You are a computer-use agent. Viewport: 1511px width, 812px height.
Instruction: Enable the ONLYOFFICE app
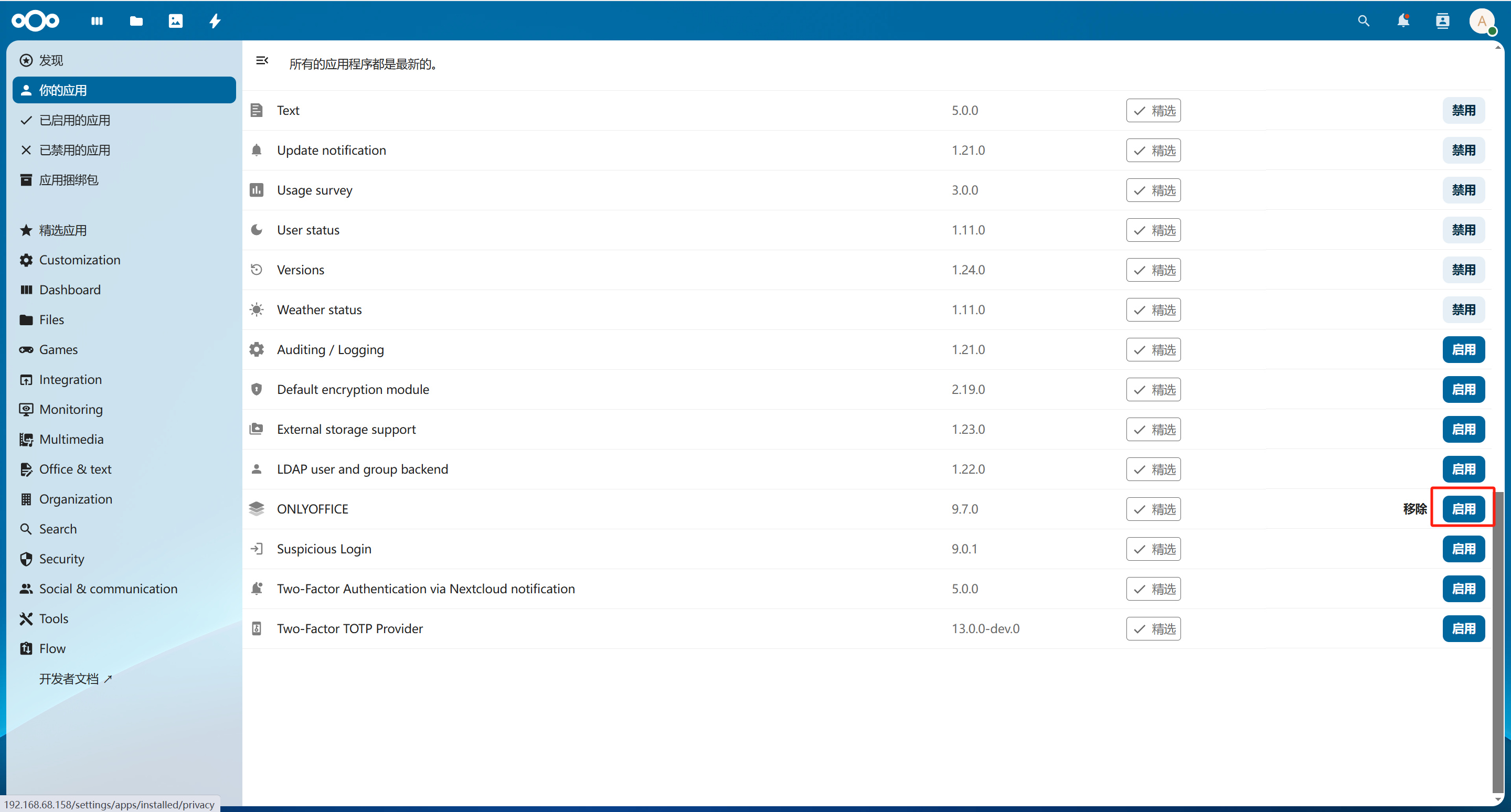[x=1463, y=509]
